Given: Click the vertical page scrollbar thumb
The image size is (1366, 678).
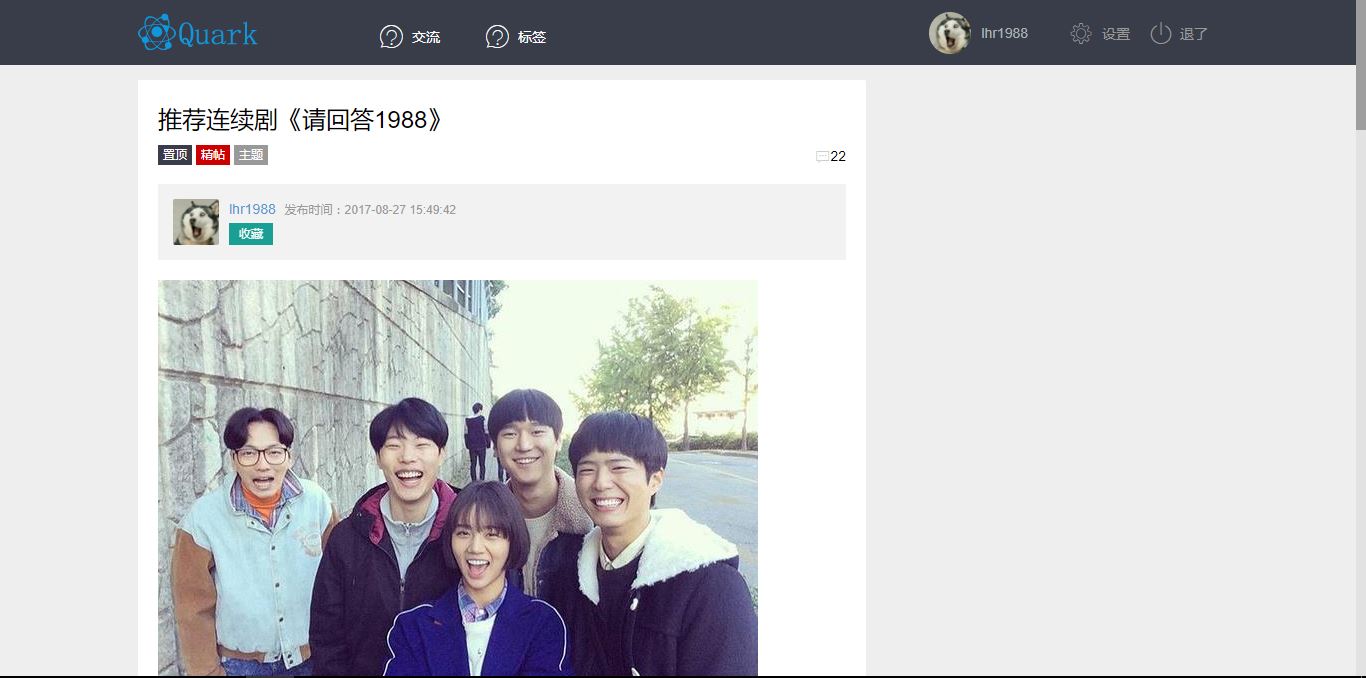Looking at the screenshot, I should (1361, 65).
